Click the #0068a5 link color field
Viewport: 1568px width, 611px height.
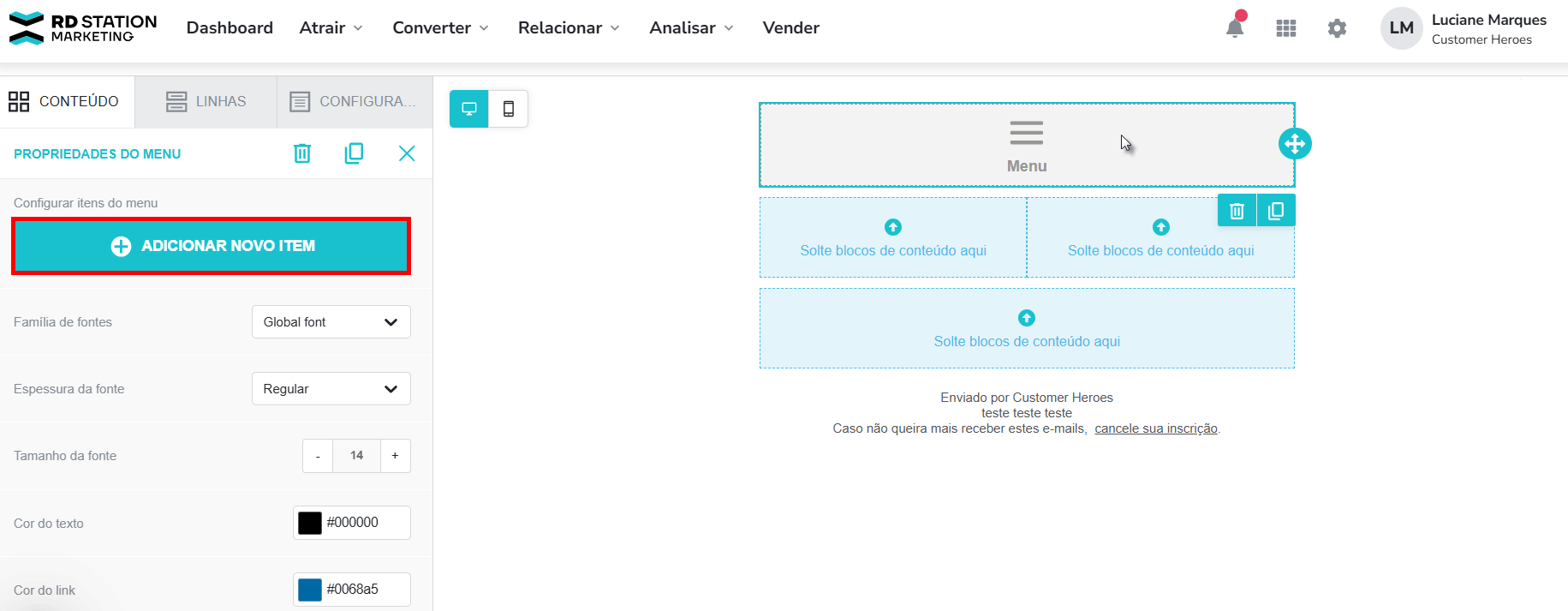352,590
